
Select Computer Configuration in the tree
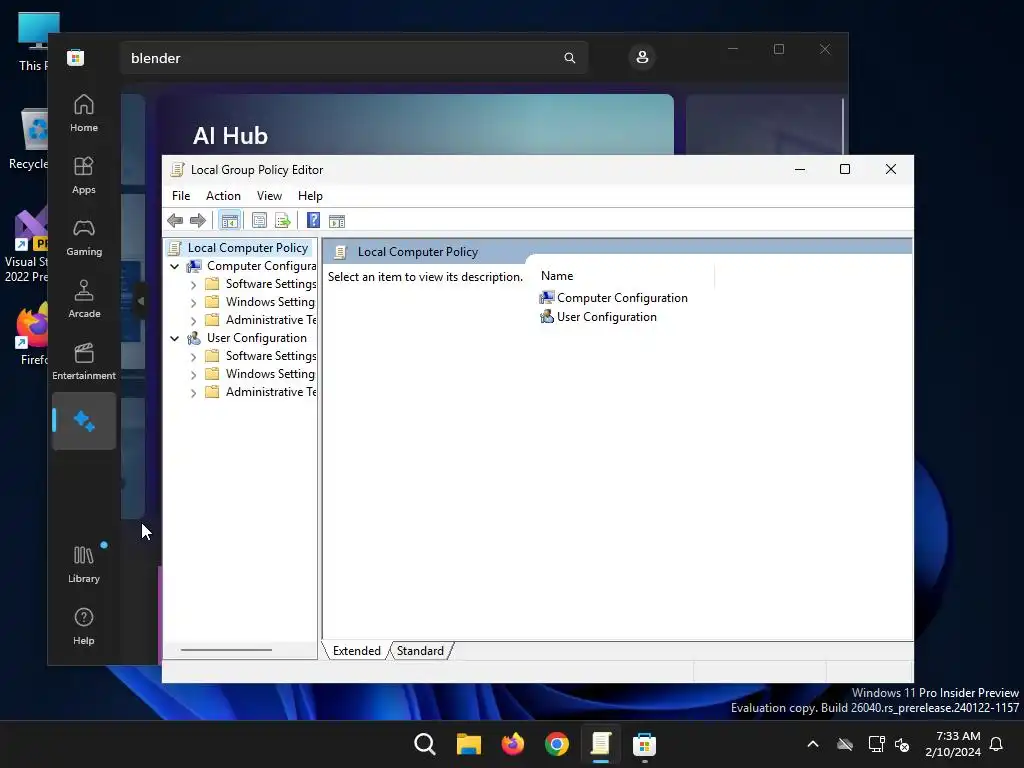261,266
